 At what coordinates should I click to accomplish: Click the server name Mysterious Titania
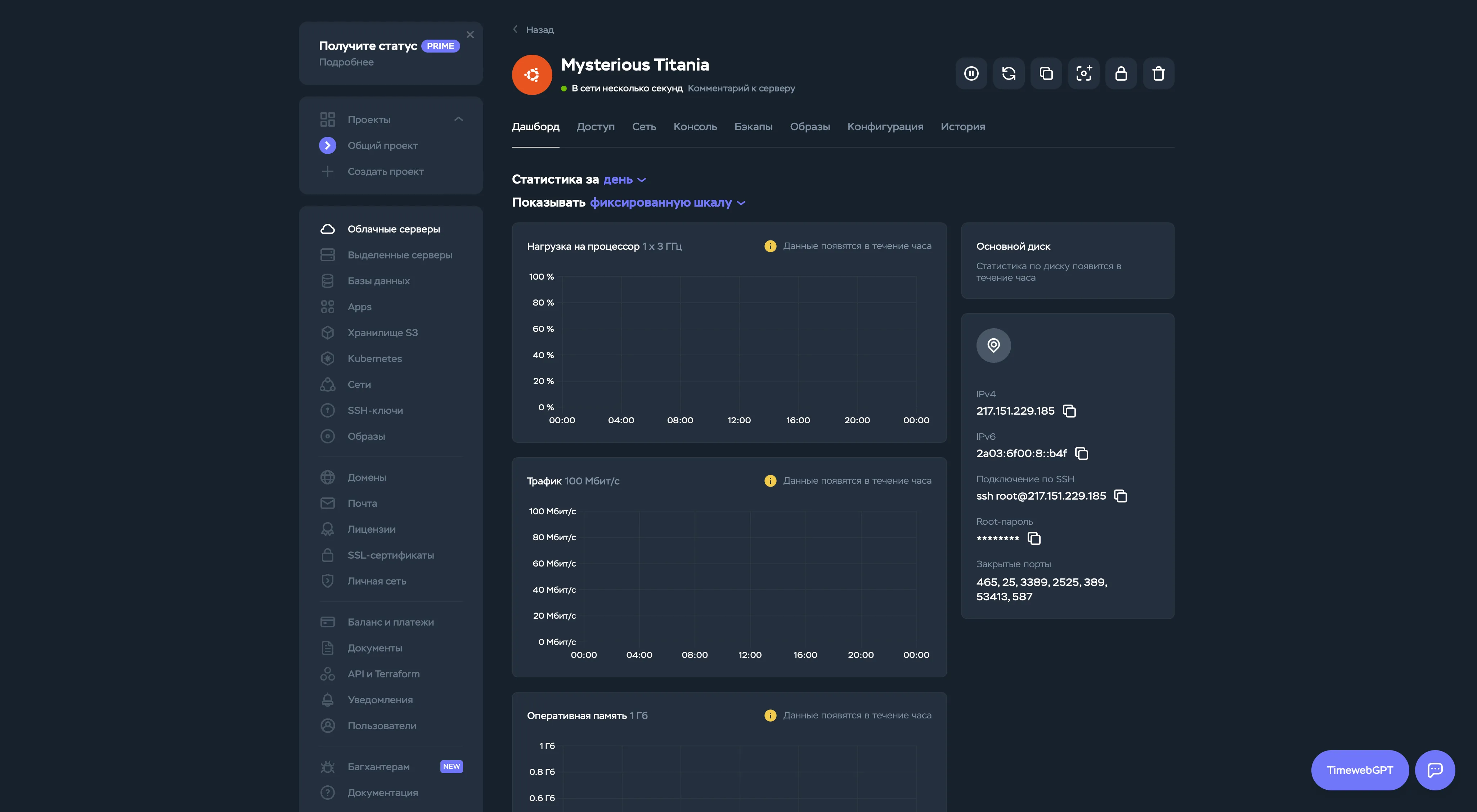[x=635, y=65]
